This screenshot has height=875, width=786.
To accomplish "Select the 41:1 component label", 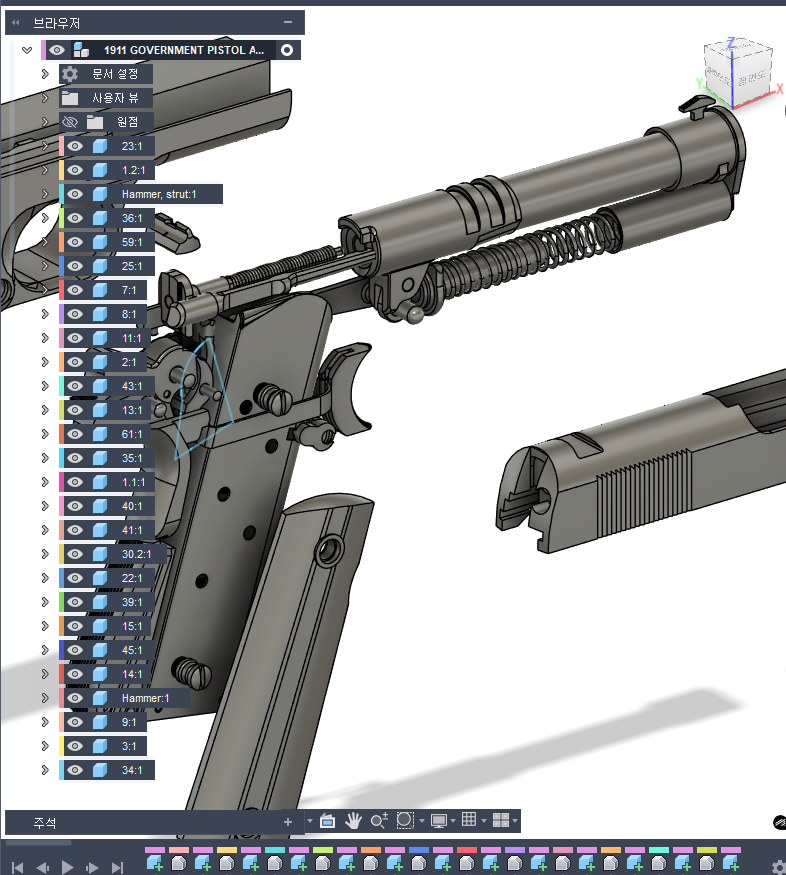I will (132, 530).
